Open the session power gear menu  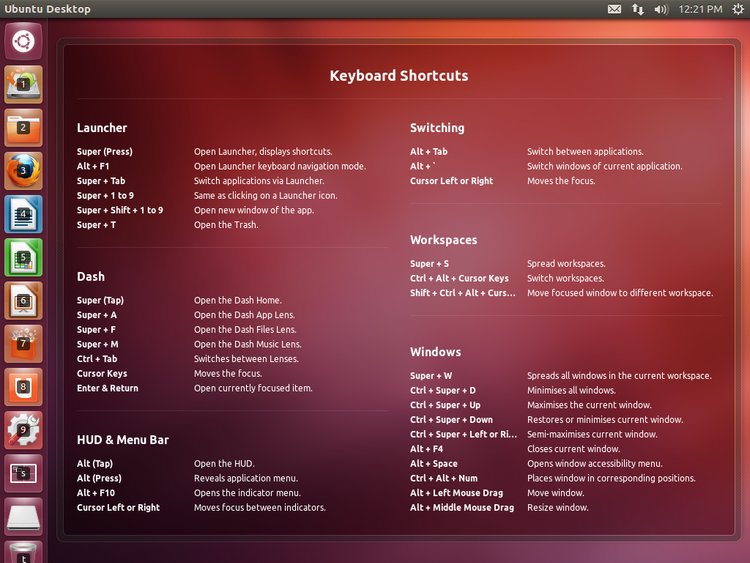pos(737,9)
